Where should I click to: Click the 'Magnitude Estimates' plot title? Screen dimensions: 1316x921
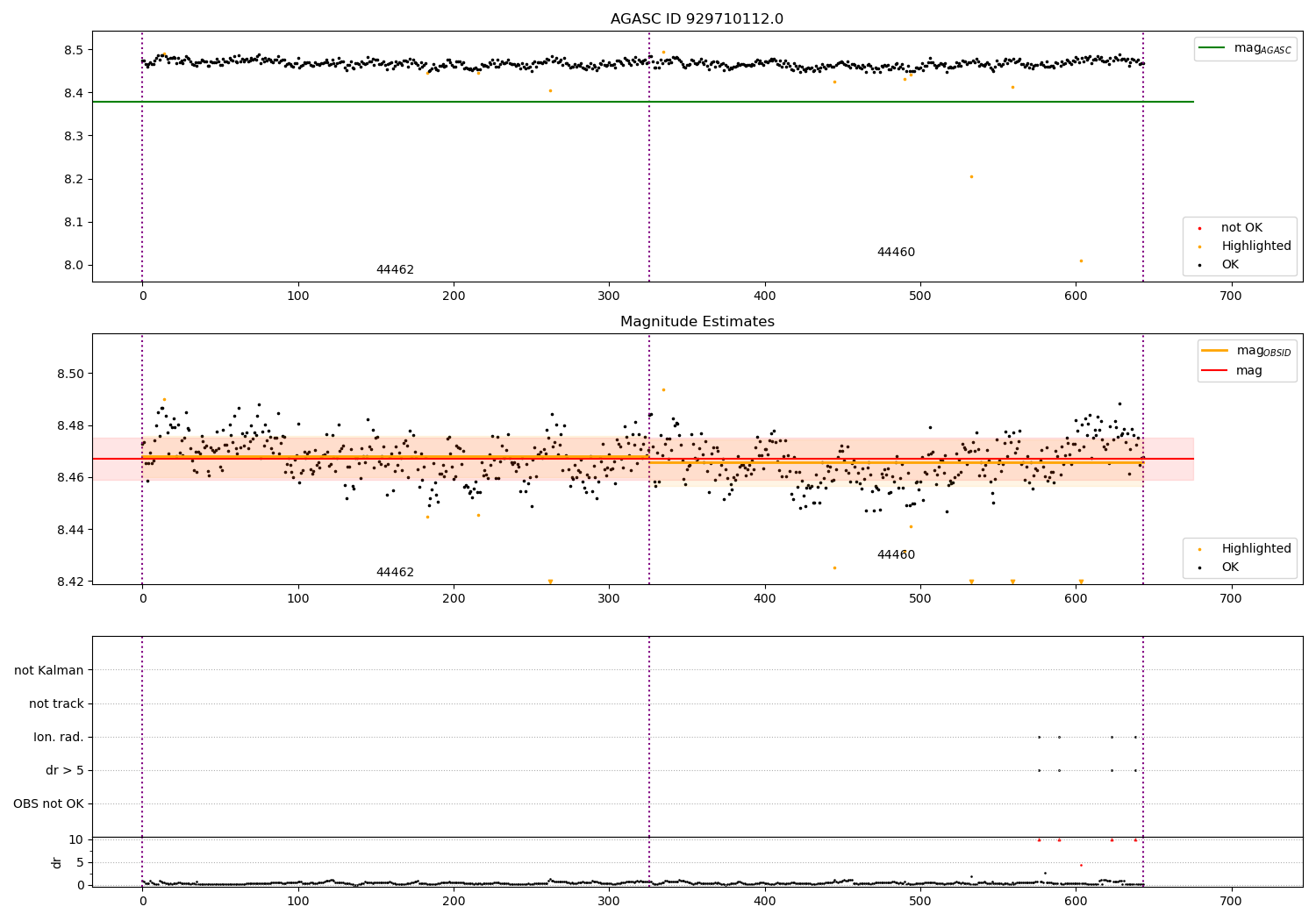pyautogui.click(x=697, y=322)
